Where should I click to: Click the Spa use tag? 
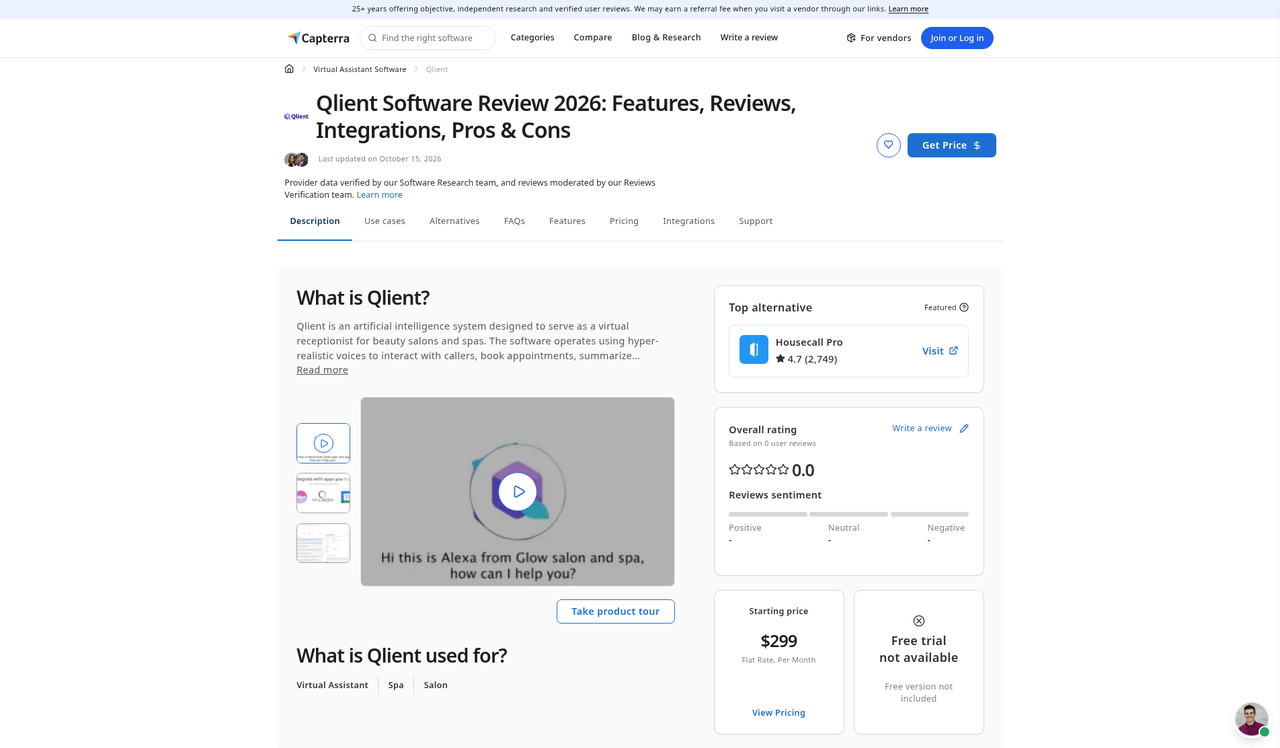pos(396,685)
